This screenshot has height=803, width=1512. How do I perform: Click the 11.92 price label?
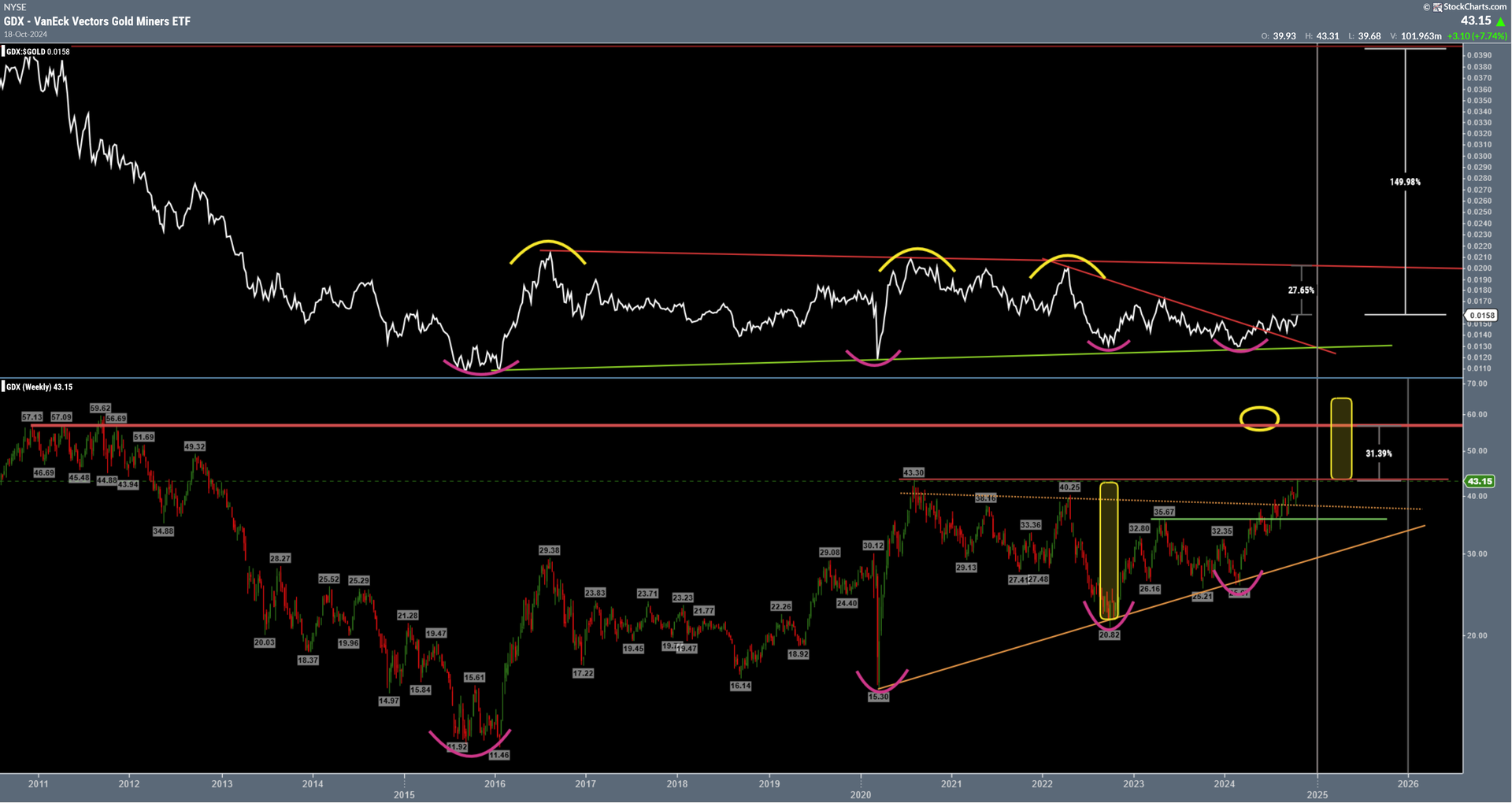[457, 746]
